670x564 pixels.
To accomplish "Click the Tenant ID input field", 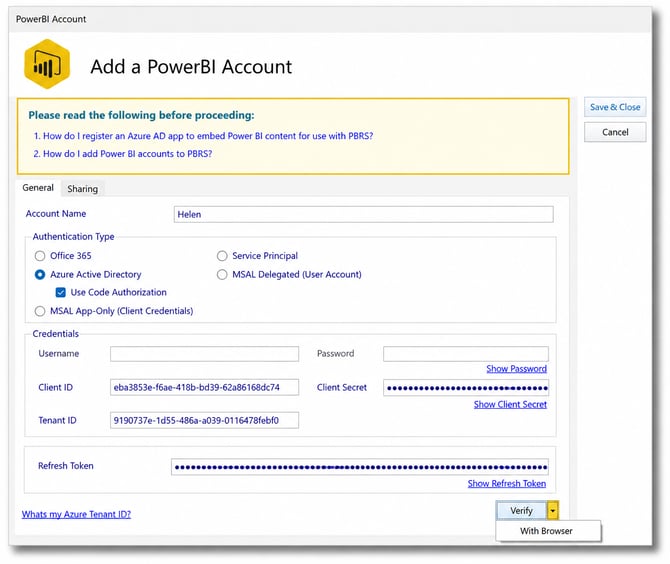I will 204,420.
